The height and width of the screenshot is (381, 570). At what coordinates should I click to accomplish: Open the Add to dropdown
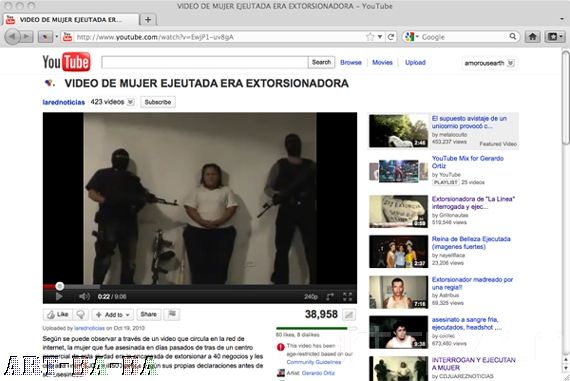click(x=113, y=314)
